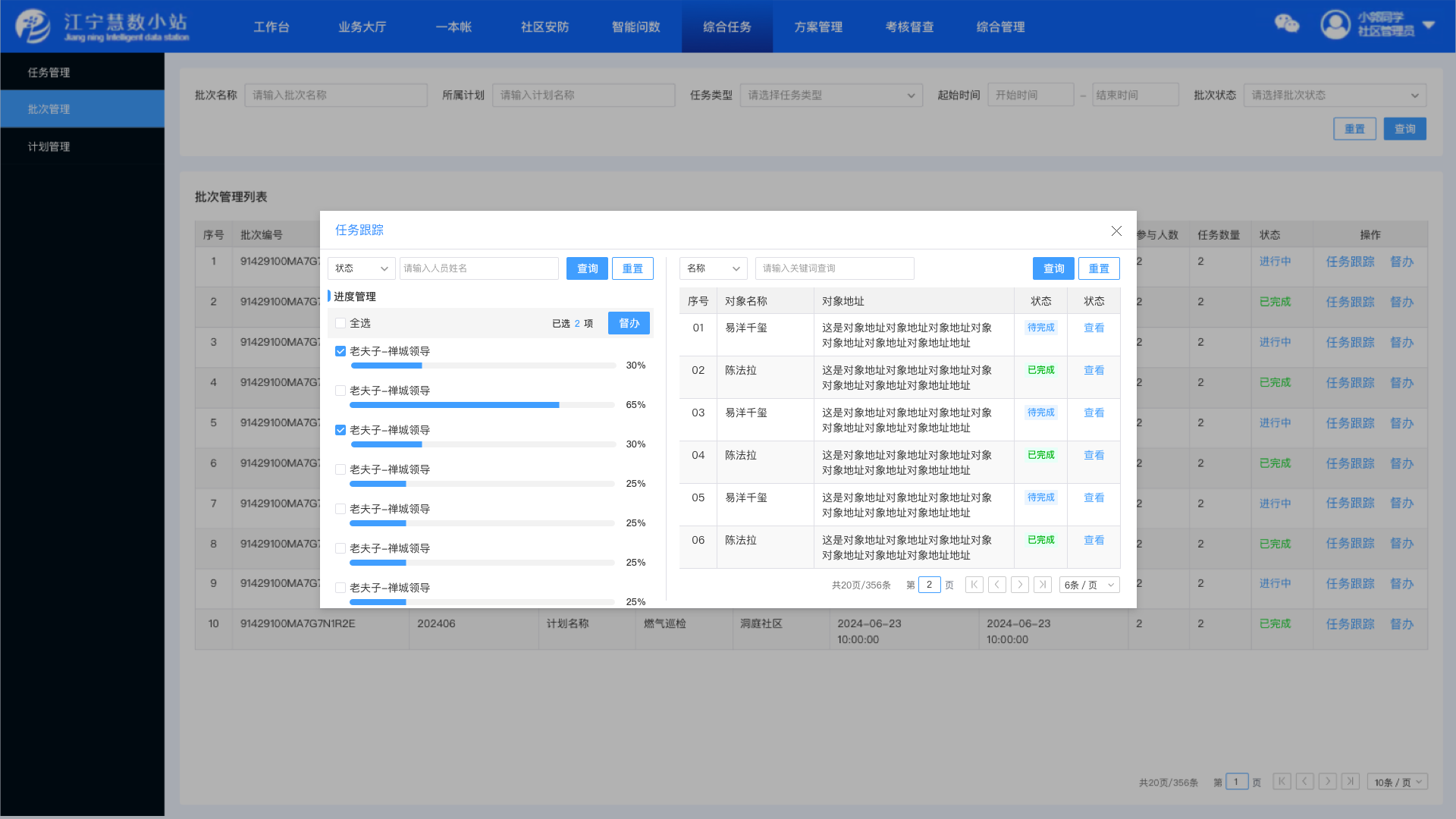Click the dialog page number field
Viewport: 1456px width, 819px height.
929,585
